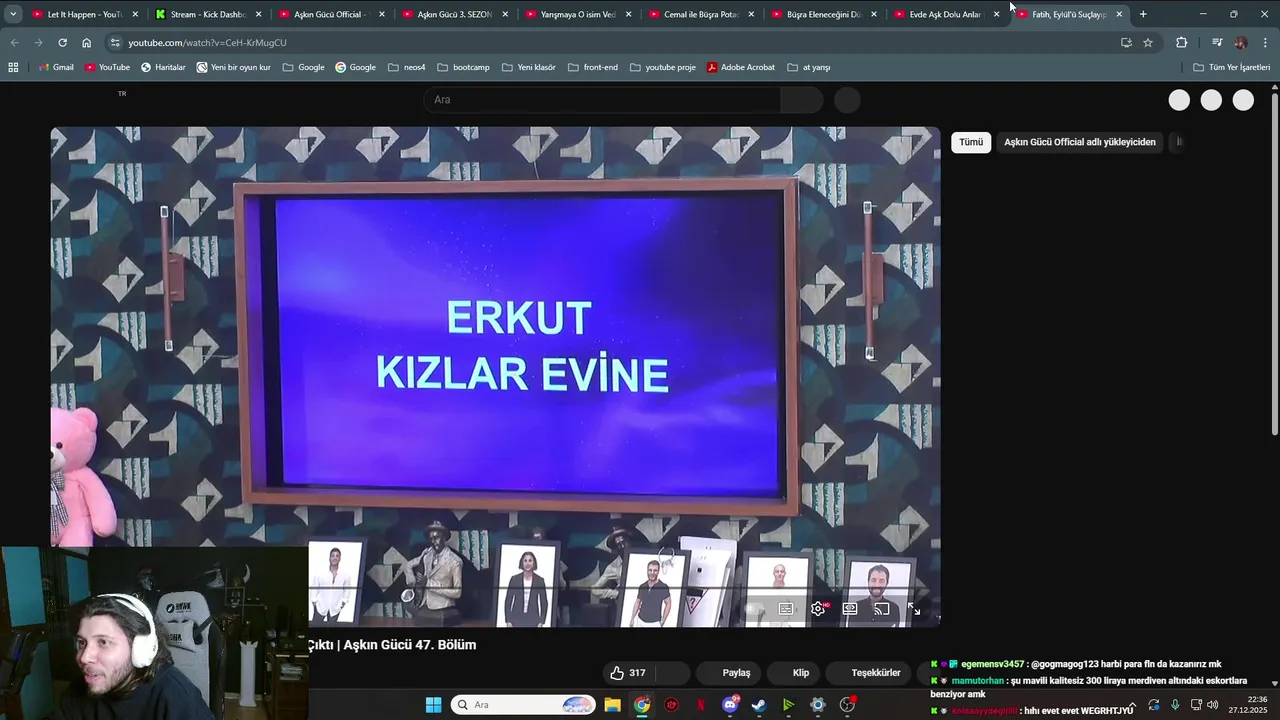Open tab search dropdown arrow

point(13,14)
